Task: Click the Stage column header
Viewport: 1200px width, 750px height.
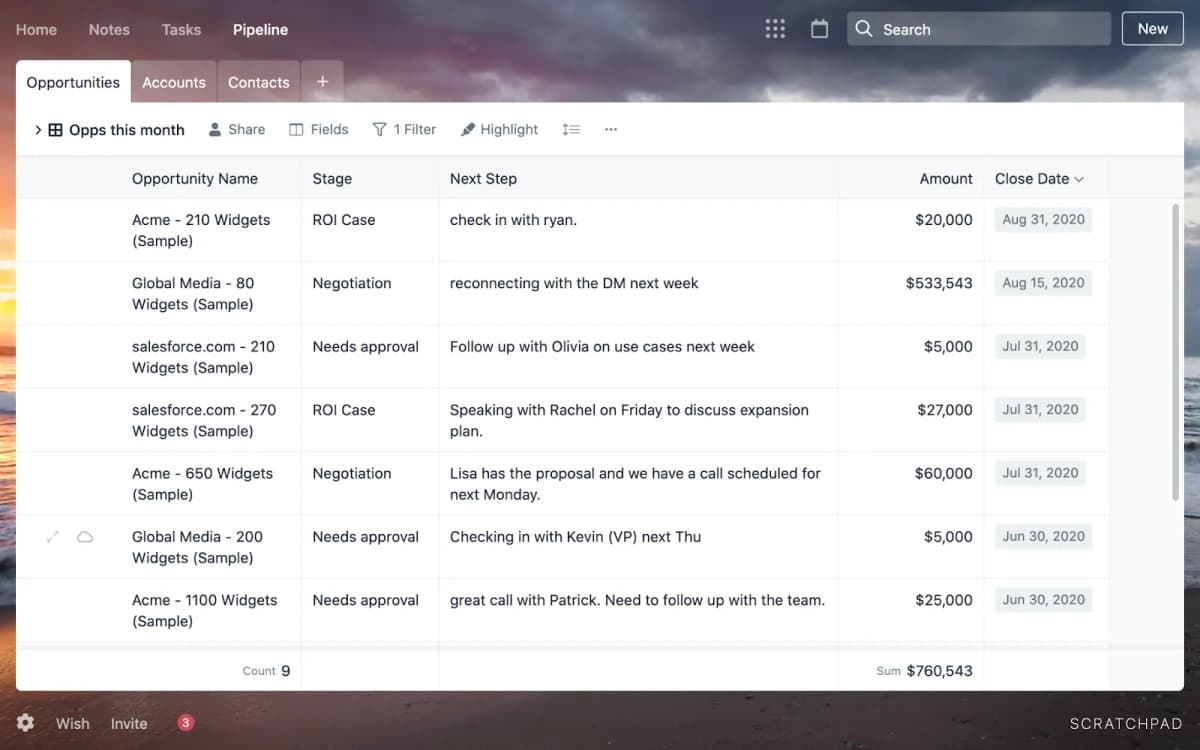Action: click(x=332, y=179)
